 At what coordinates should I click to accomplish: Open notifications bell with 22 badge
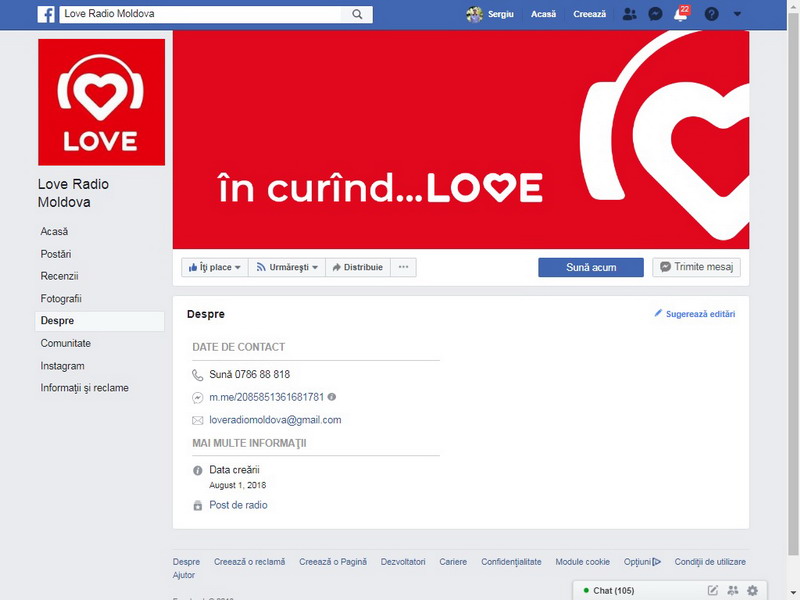tap(681, 14)
